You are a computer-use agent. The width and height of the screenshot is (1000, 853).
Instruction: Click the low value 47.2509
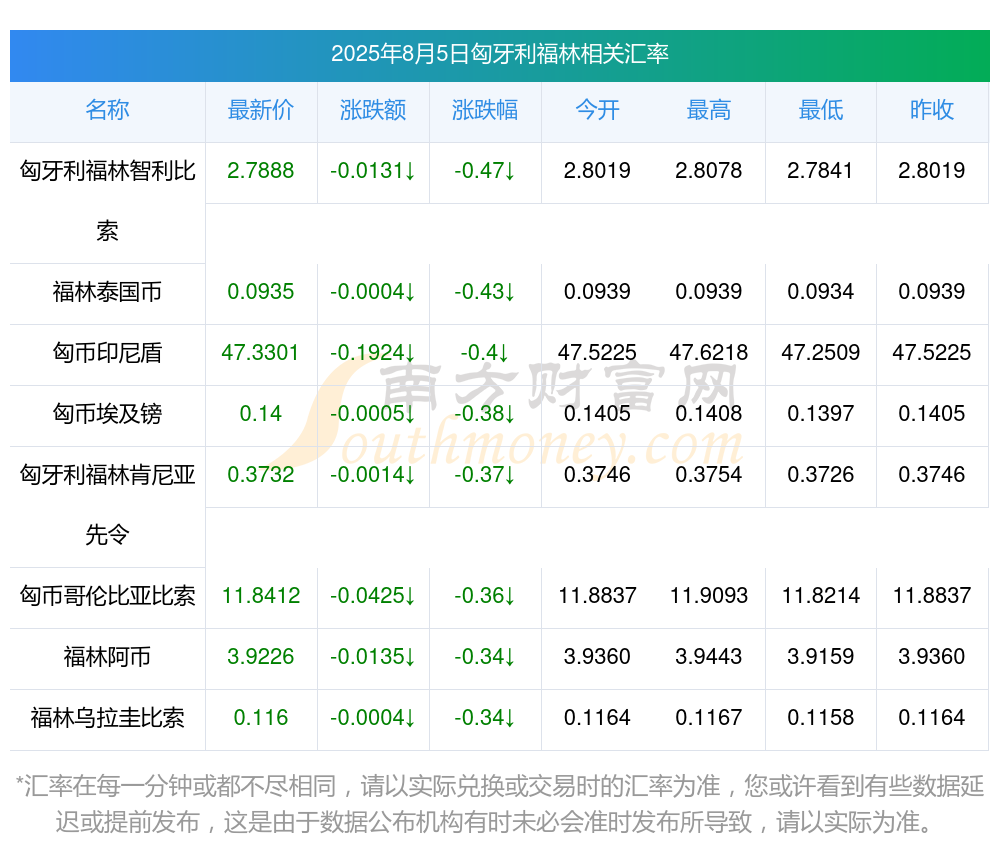pos(821,353)
